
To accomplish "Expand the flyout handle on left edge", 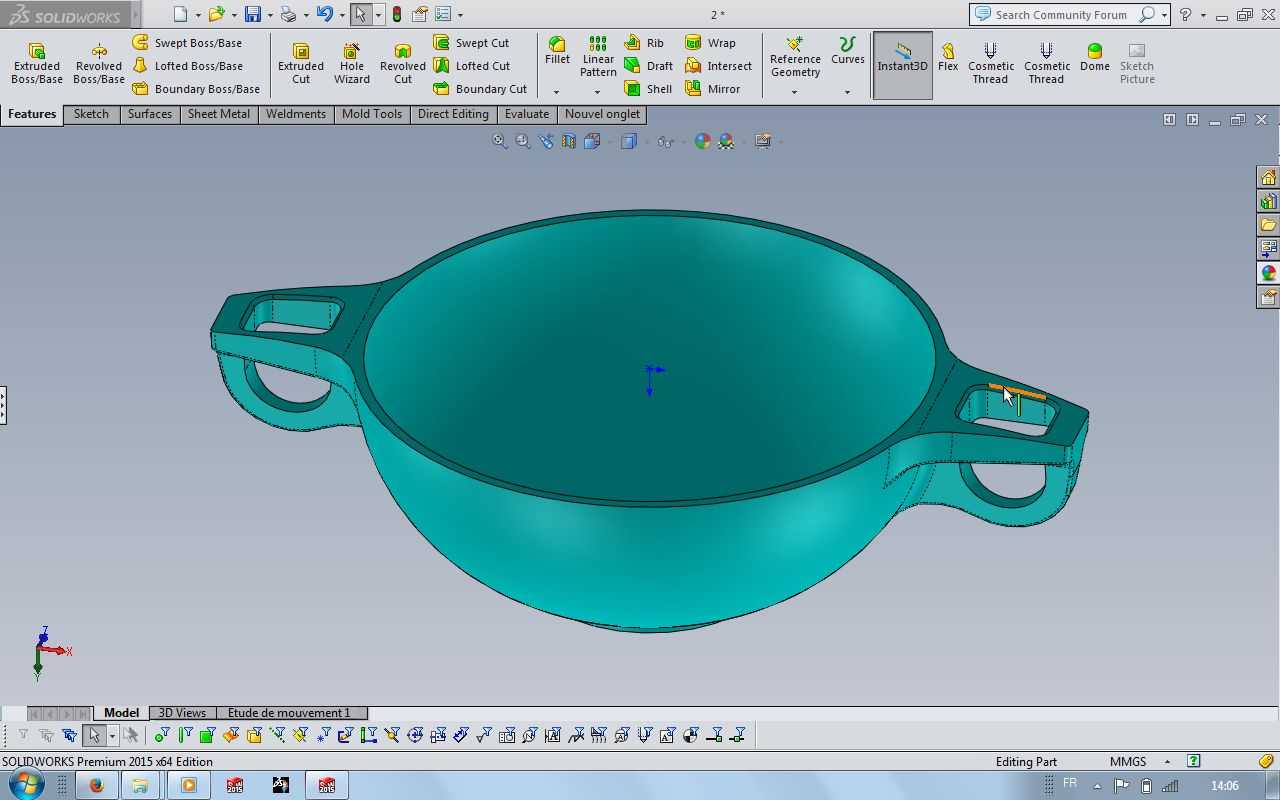I will point(3,405).
